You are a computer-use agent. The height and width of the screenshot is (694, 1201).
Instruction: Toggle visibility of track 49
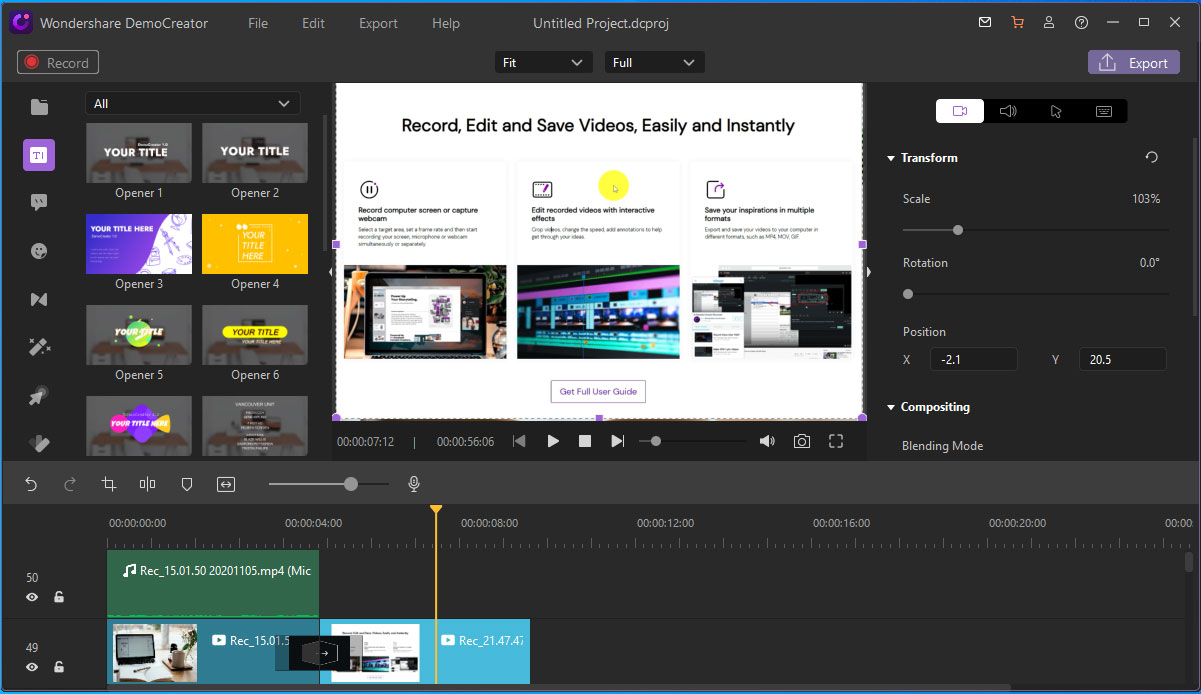click(x=32, y=667)
